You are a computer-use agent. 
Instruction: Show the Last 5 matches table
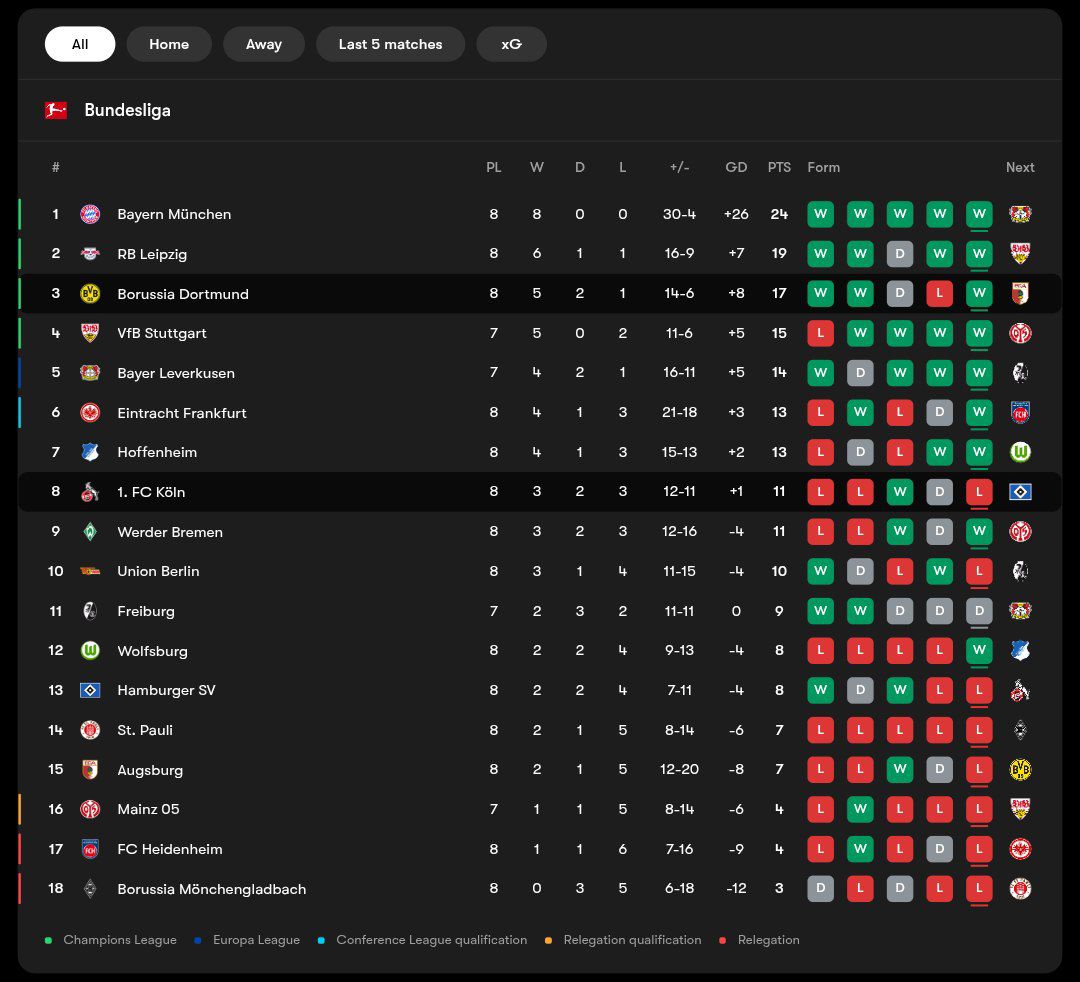pos(390,44)
